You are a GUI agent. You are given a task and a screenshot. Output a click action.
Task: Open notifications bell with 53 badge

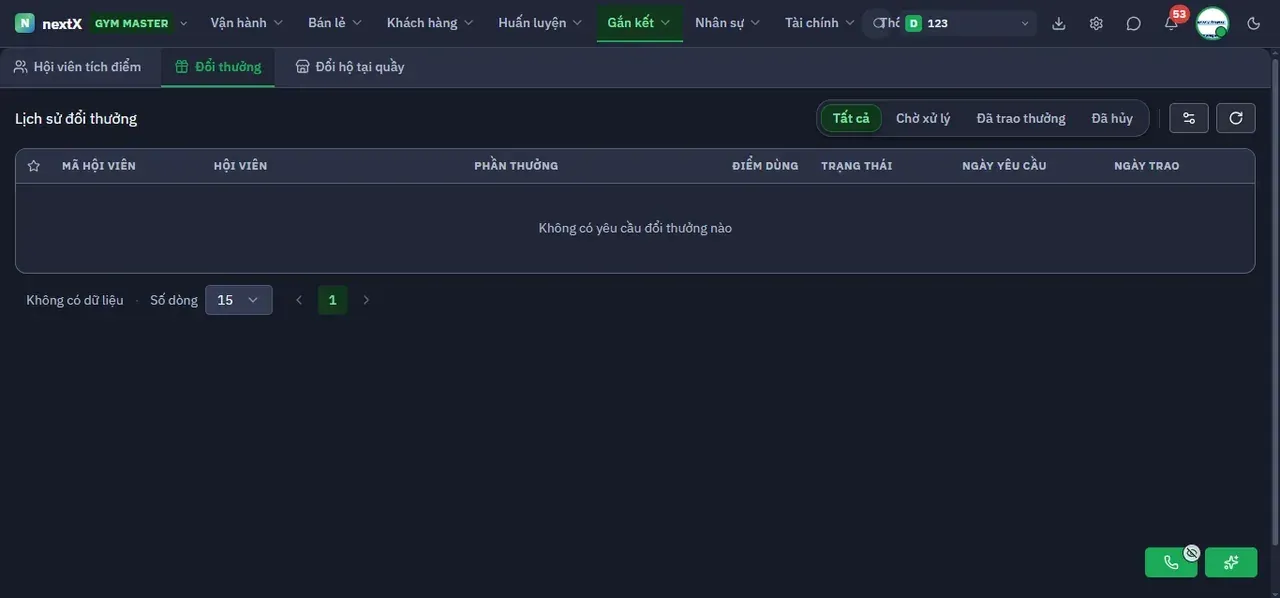point(1171,23)
